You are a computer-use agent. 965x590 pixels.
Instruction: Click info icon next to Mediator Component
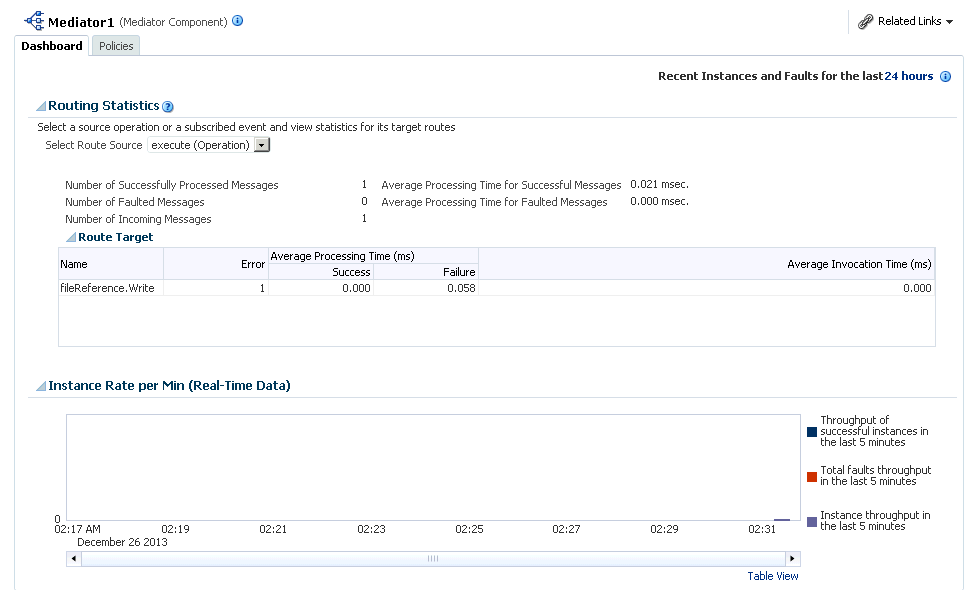point(238,20)
